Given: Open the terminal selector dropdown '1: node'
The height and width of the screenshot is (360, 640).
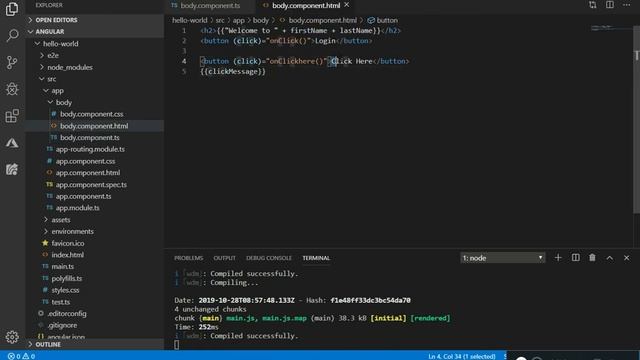Looking at the screenshot, I should (x=502, y=258).
